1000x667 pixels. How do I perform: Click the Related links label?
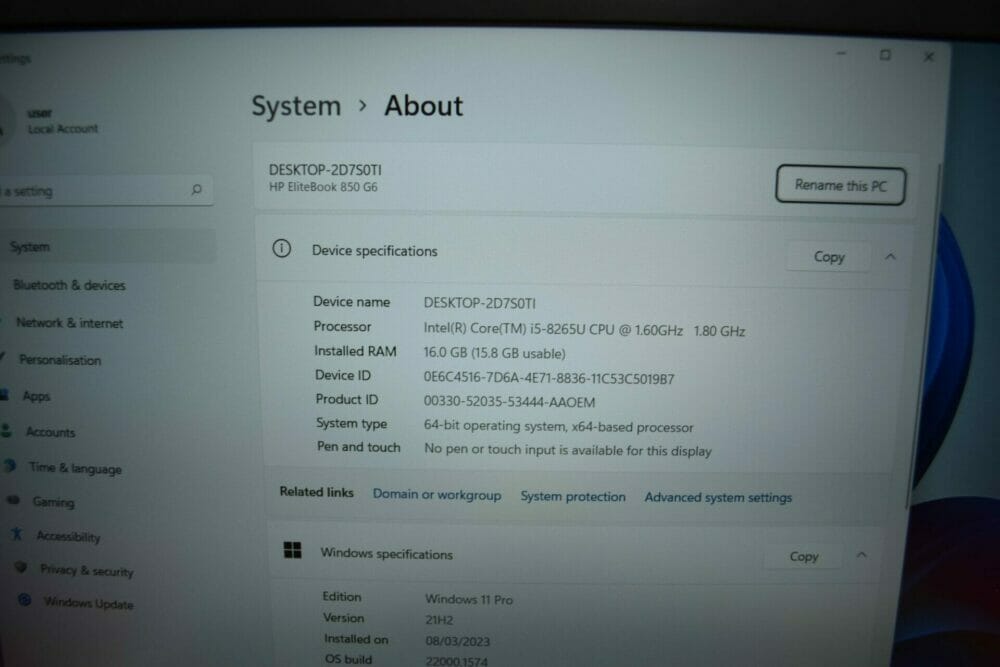click(316, 492)
